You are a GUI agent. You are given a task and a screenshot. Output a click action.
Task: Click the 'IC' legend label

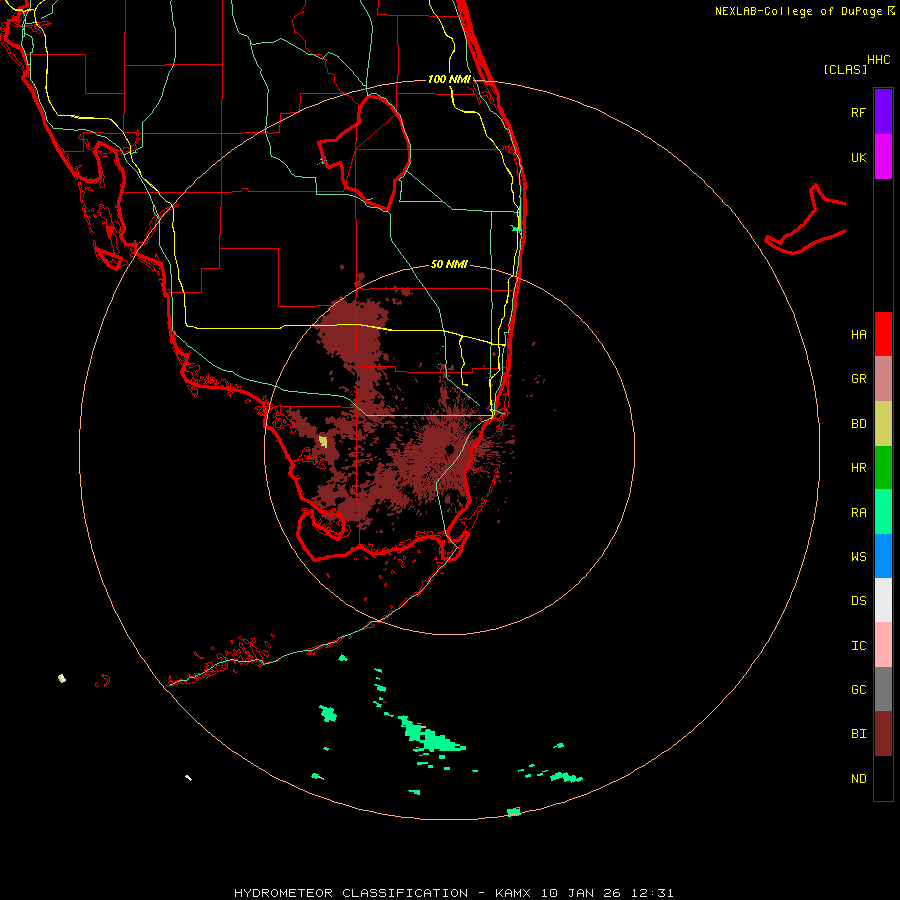click(858, 646)
